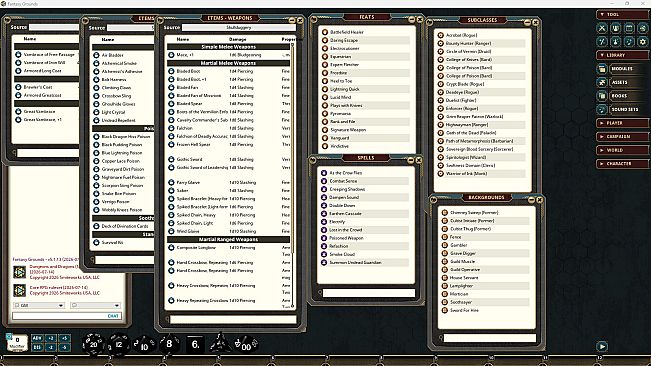Open link icon for Sword For Hire background
This screenshot has width=651, height=366.
[x=445, y=310]
